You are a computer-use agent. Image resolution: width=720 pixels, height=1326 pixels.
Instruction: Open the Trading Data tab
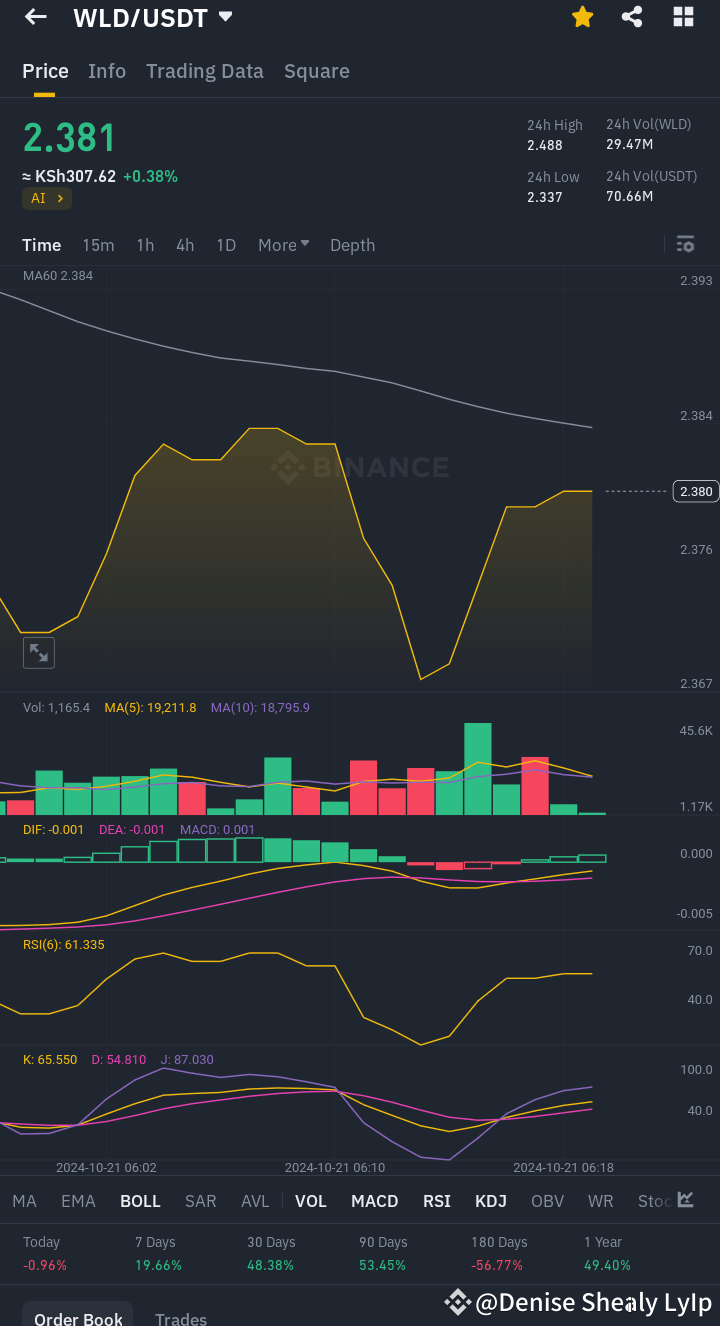(205, 71)
